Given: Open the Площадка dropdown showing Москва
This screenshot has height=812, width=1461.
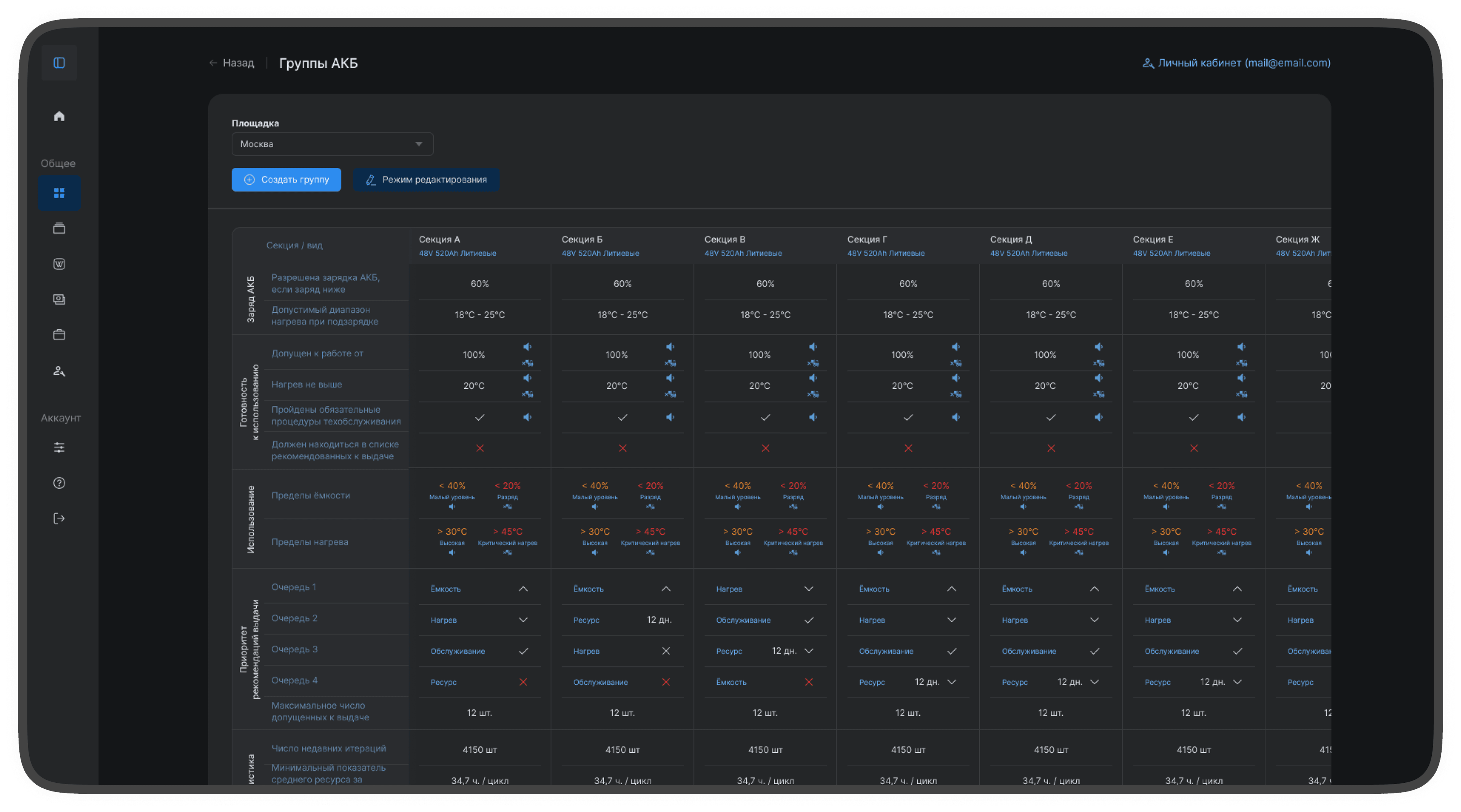Looking at the screenshot, I should (333, 144).
